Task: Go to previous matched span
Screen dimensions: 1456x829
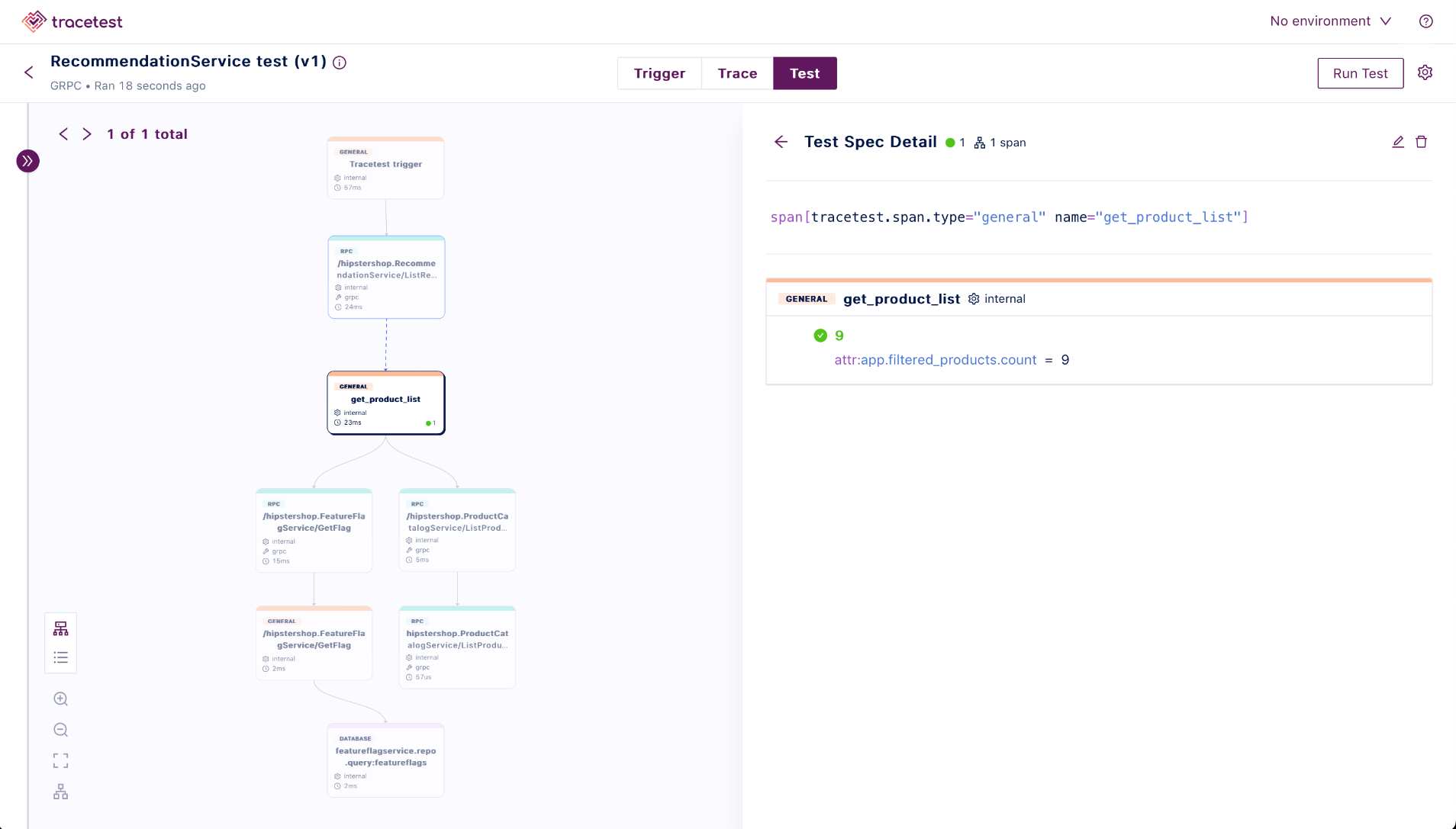Action: tap(63, 134)
